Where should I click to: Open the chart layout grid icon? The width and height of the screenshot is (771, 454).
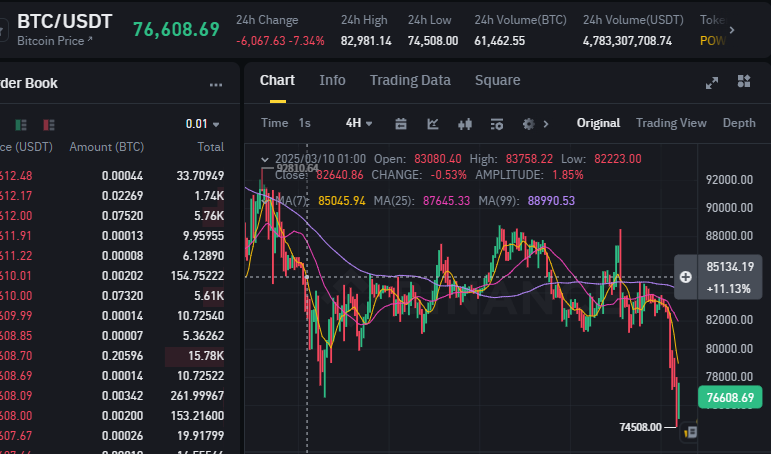pyautogui.click(x=743, y=82)
